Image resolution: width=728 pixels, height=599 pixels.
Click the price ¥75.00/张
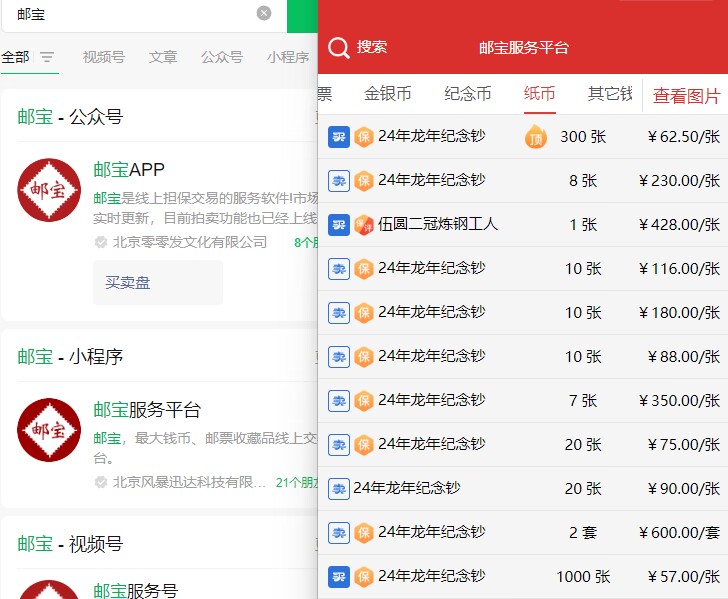point(684,445)
